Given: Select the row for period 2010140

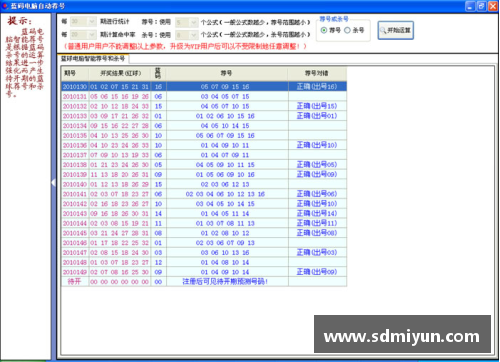Looking at the screenshot, I should click(204, 184).
